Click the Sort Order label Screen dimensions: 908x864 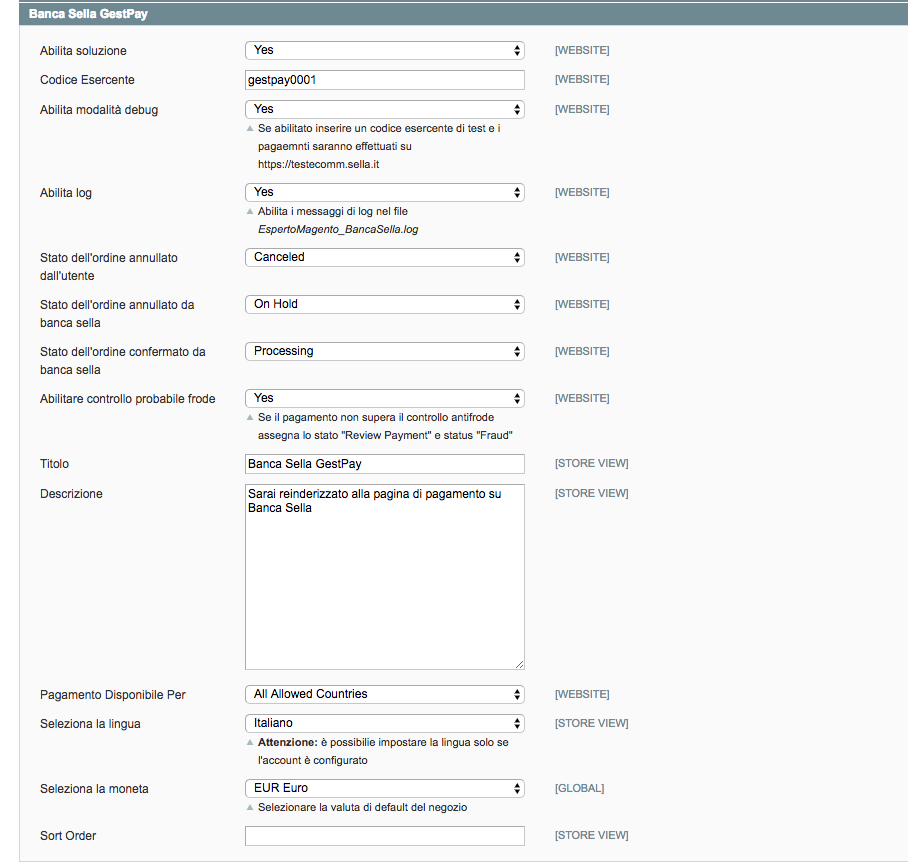(68, 836)
